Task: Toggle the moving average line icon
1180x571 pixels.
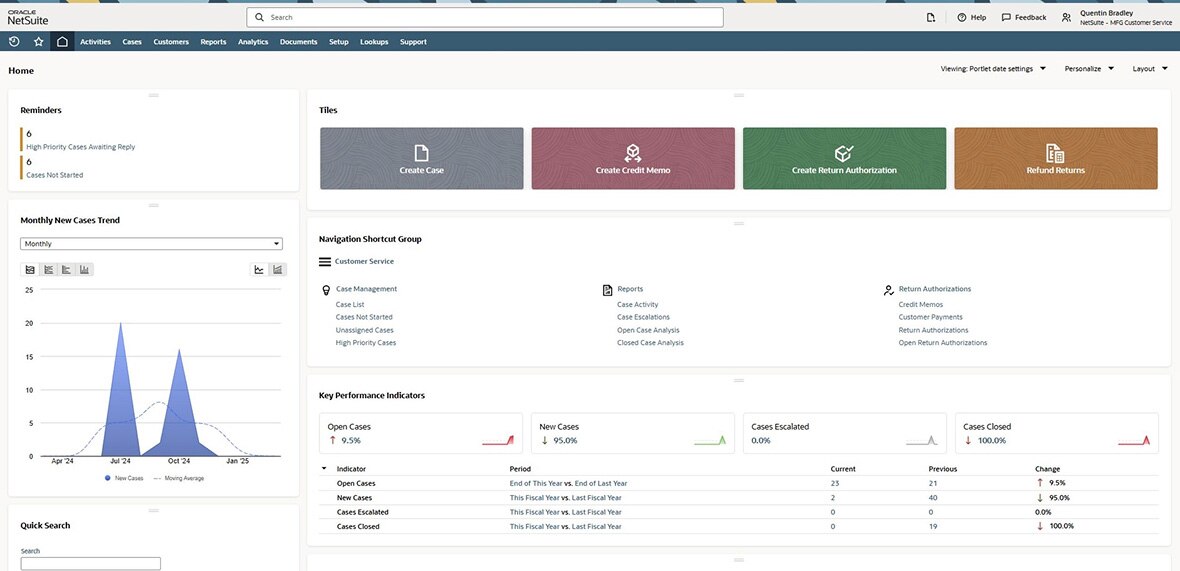Action: click(x=259, y=269)
